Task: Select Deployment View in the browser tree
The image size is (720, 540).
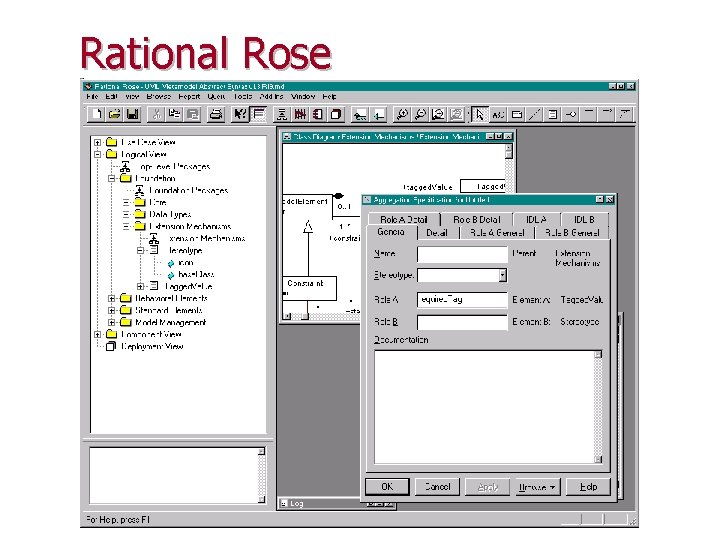Action: [x=152, y=346]
